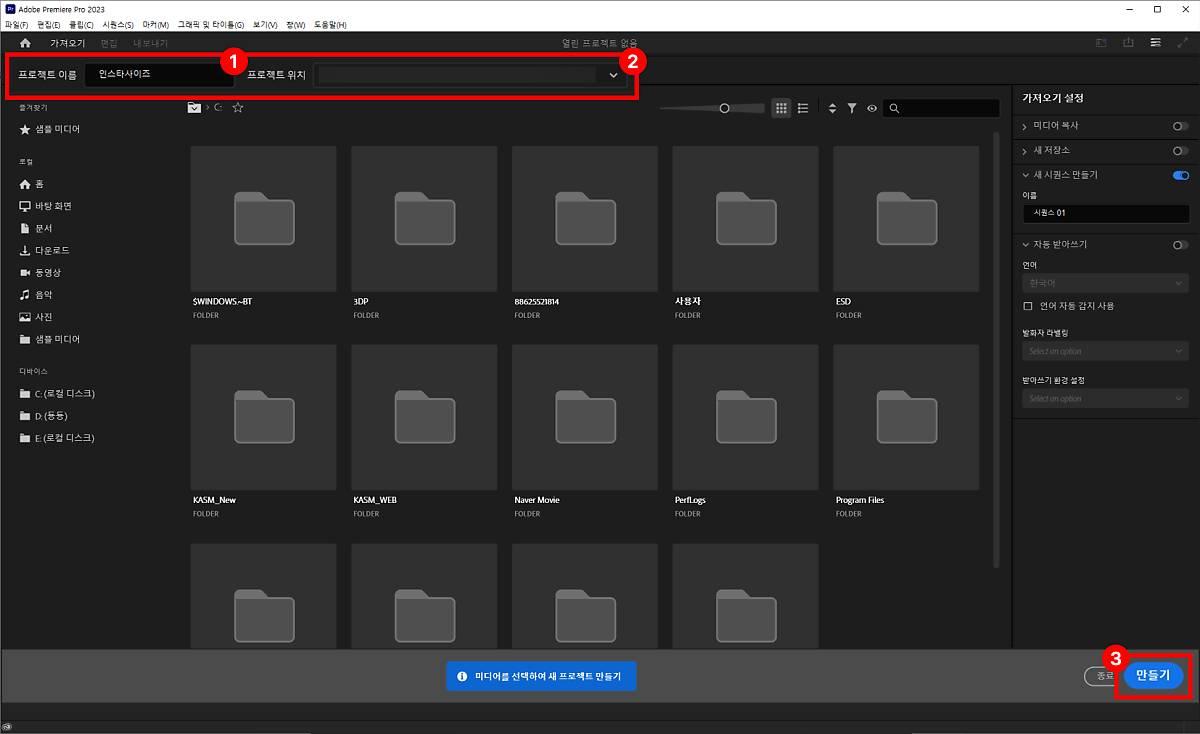Click the funnel filter icon
The width and height of the screenshot is (1200, 734).
(x=852, y=108)
